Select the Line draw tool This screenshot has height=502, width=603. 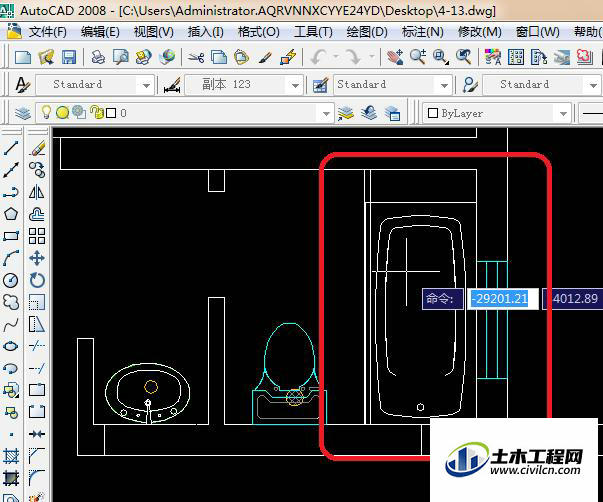[x=11, y=148]
